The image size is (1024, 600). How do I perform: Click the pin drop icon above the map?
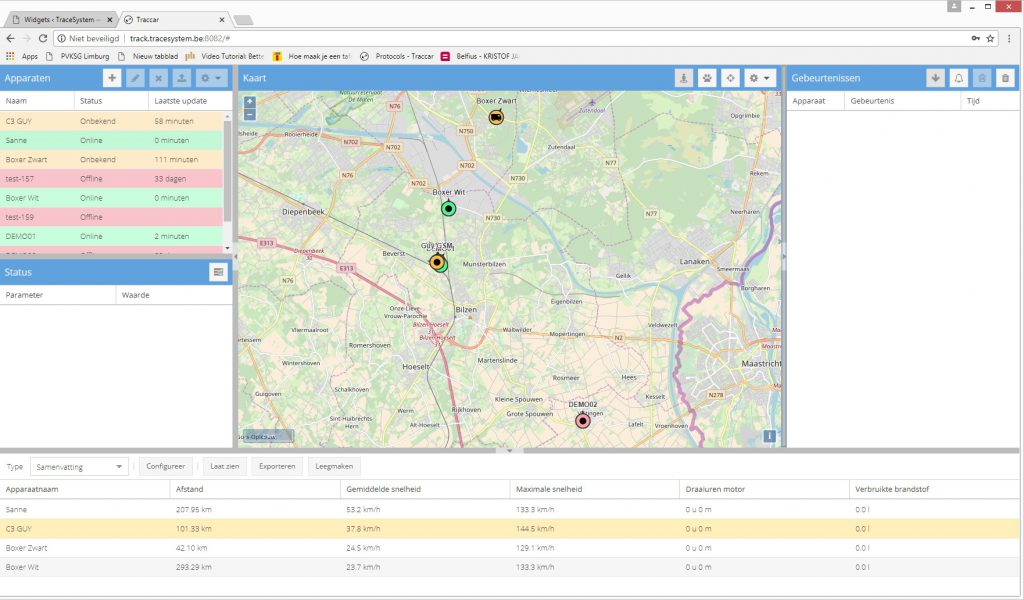683,78
